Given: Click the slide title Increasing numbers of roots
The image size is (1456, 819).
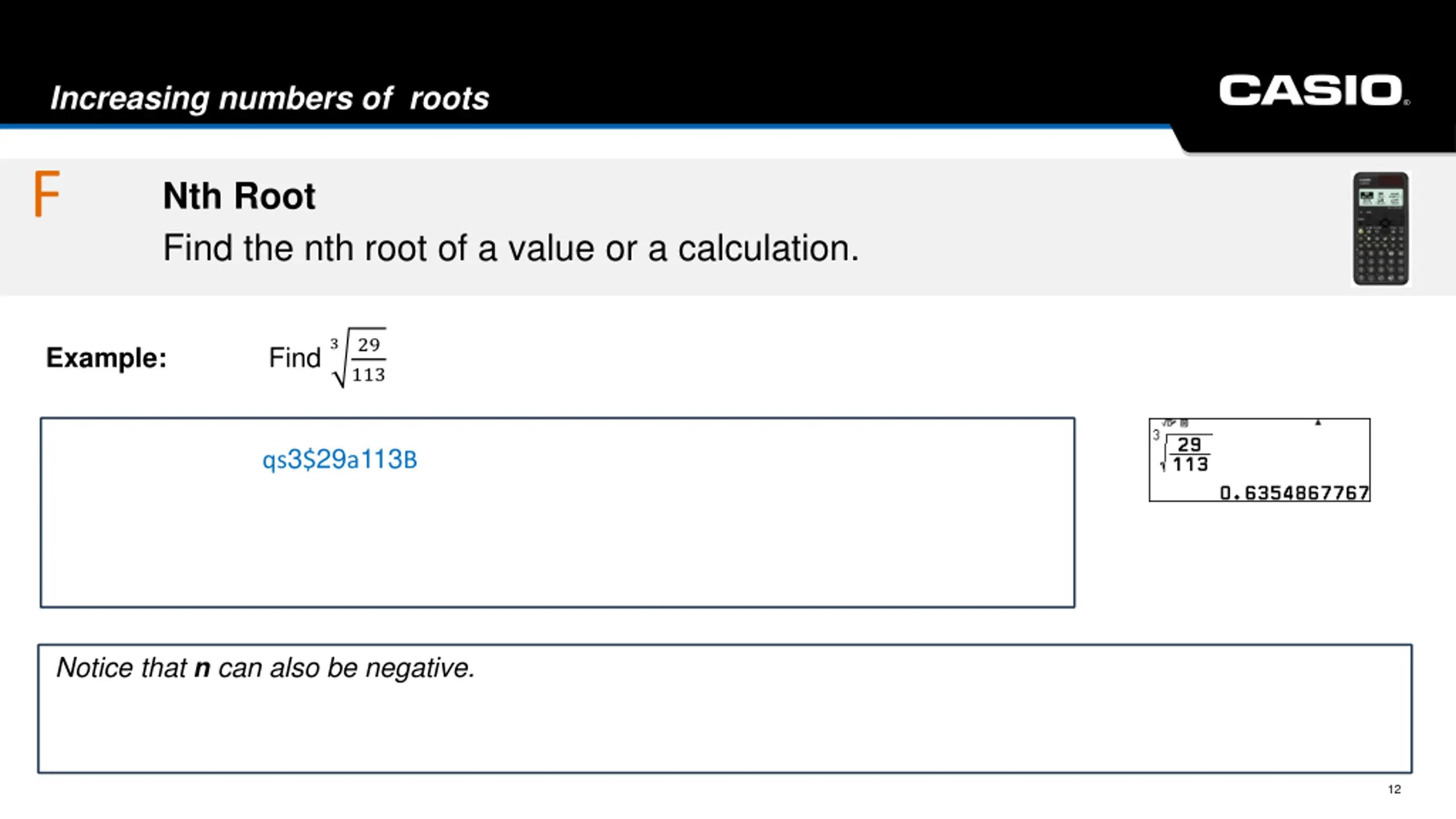Looking at the screenshot, I should [270, 98].
